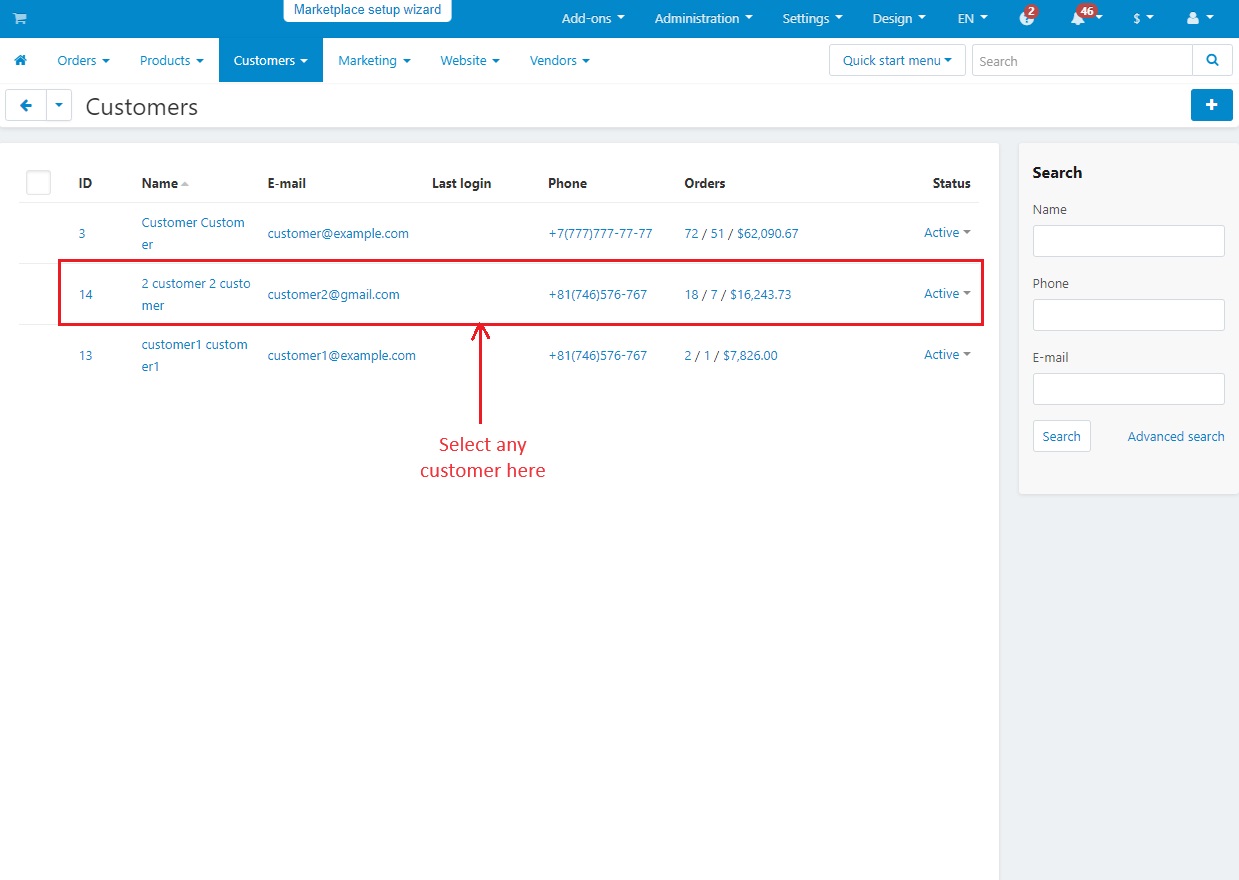Open the pie chart icon with badge 2
This screenshot has height=880, width=1239.
pos(1027,18)
